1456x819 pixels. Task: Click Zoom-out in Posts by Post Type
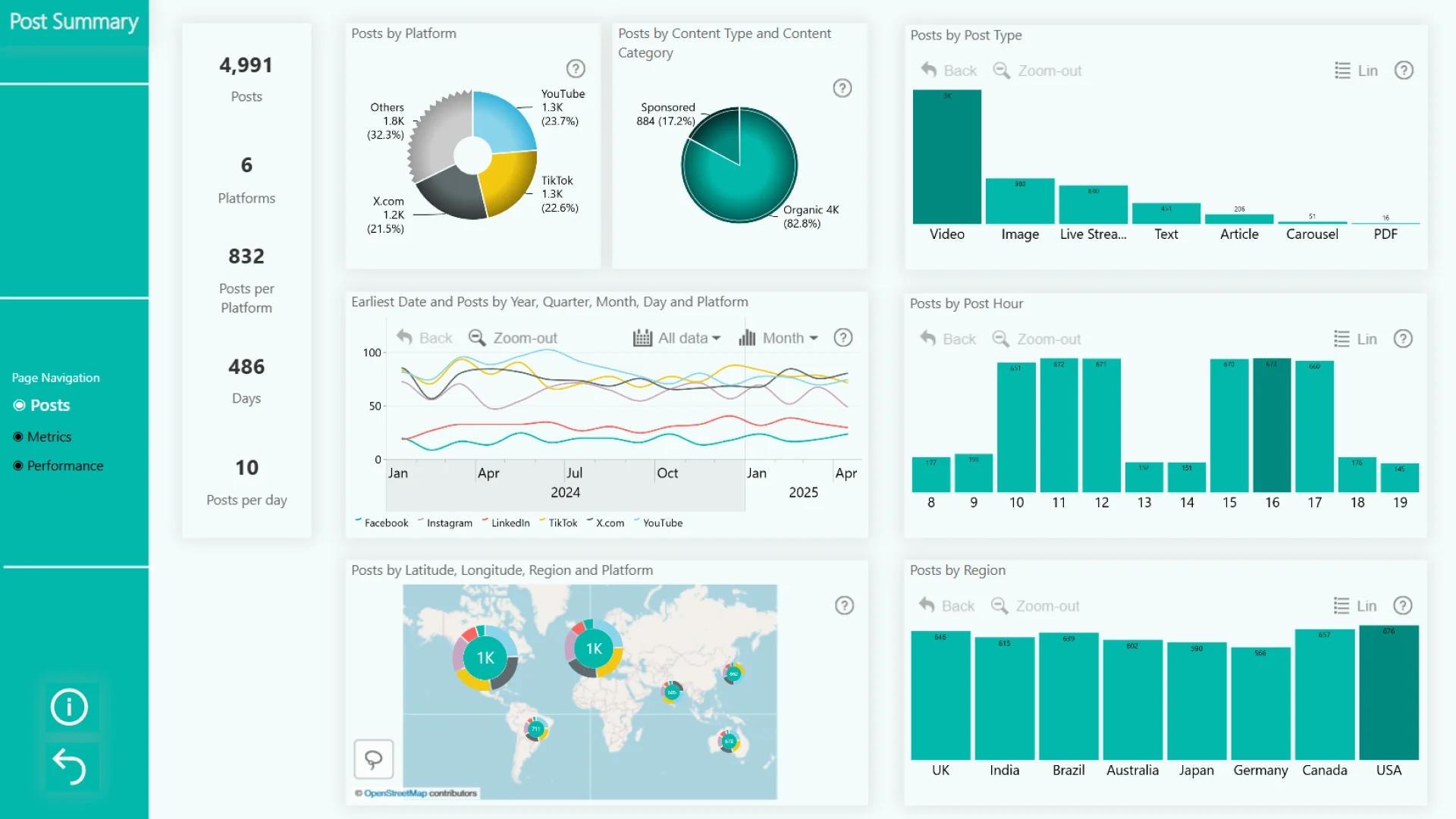tap(1037, 71)
